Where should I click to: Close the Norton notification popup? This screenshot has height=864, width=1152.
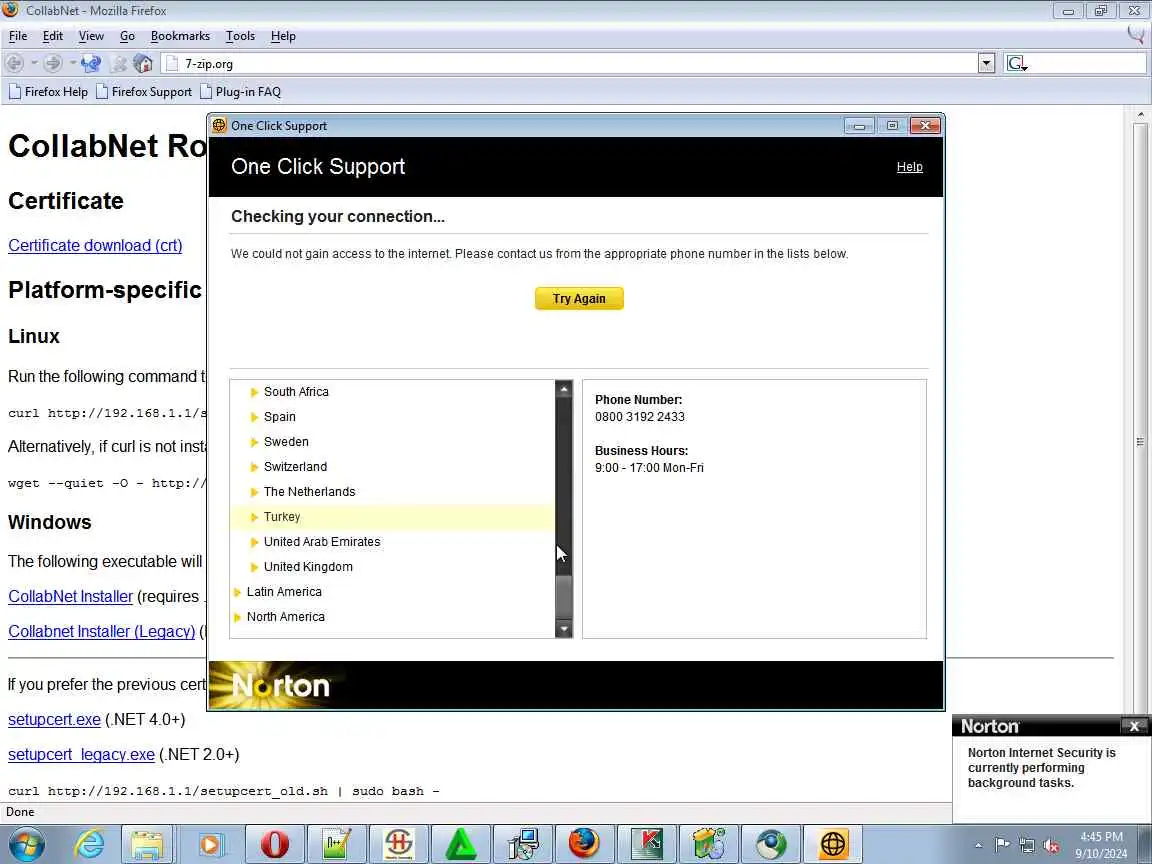coord(1134,726)
